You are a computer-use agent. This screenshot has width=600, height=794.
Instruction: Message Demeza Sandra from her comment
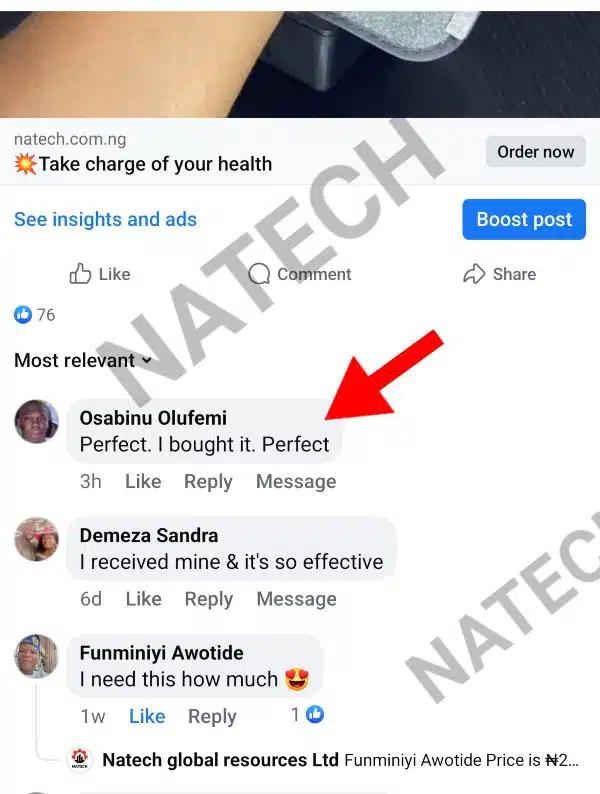tap(297, 599)
